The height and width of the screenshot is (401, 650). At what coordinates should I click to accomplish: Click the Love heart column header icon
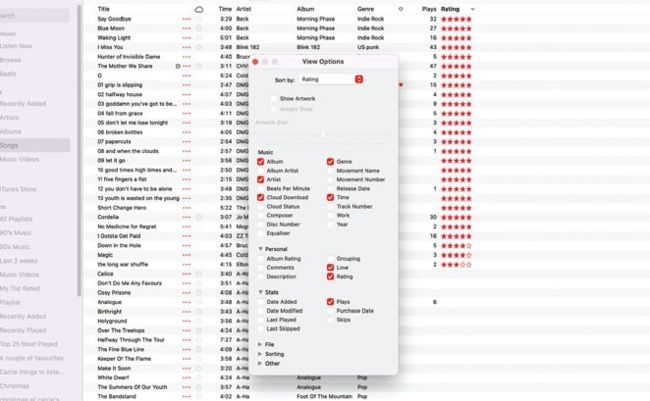pos(401,8)
